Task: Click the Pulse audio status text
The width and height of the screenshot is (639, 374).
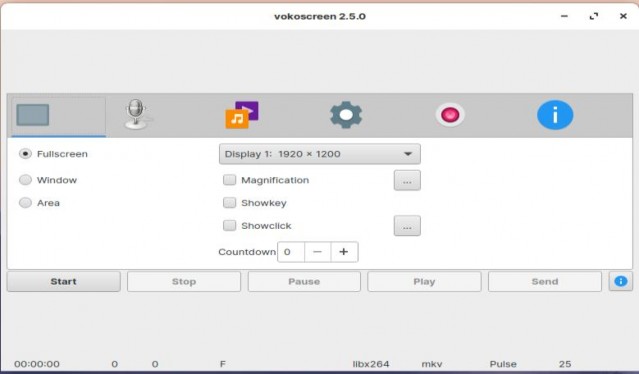Action: click(503, 364)
